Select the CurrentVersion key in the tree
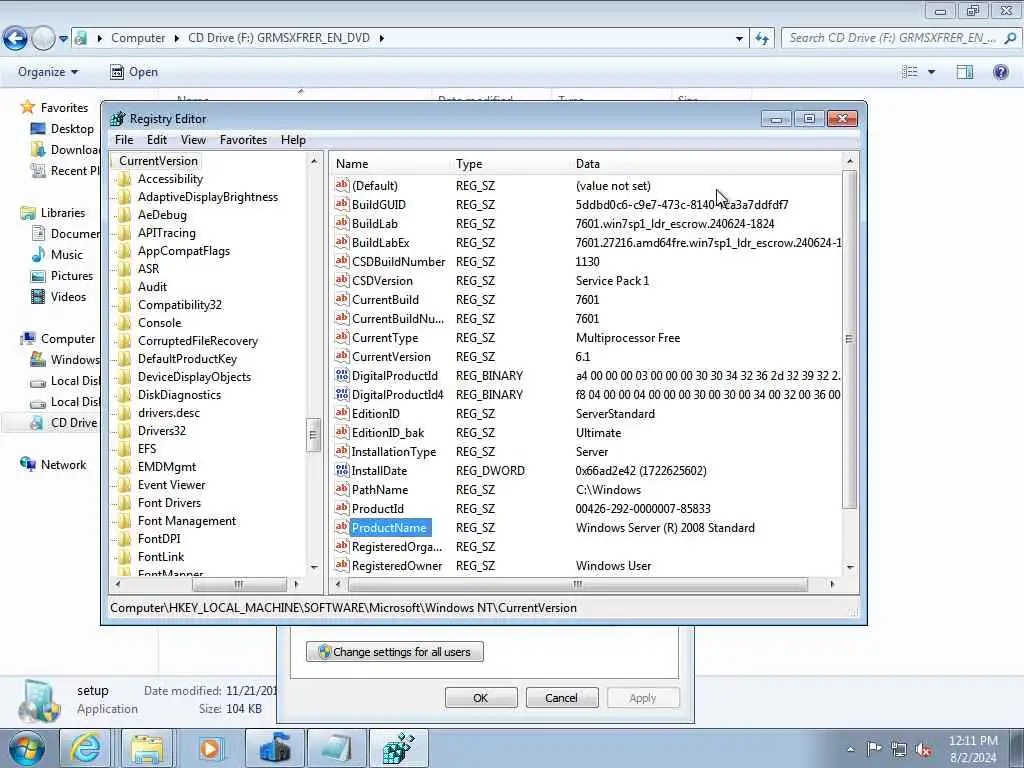Viewport: 1024px width, 768px height. pos(158,161)
